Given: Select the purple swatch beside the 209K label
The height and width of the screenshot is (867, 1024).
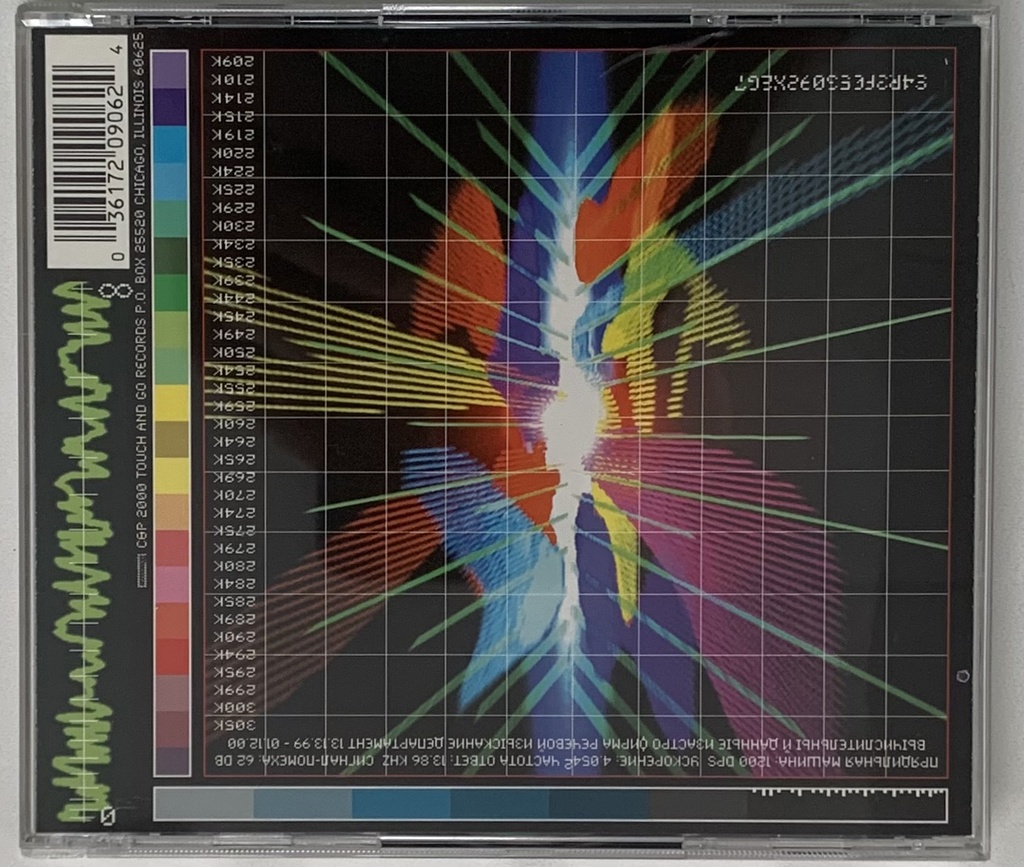Looking at the screenshot, I should click(x=171, y=65).
